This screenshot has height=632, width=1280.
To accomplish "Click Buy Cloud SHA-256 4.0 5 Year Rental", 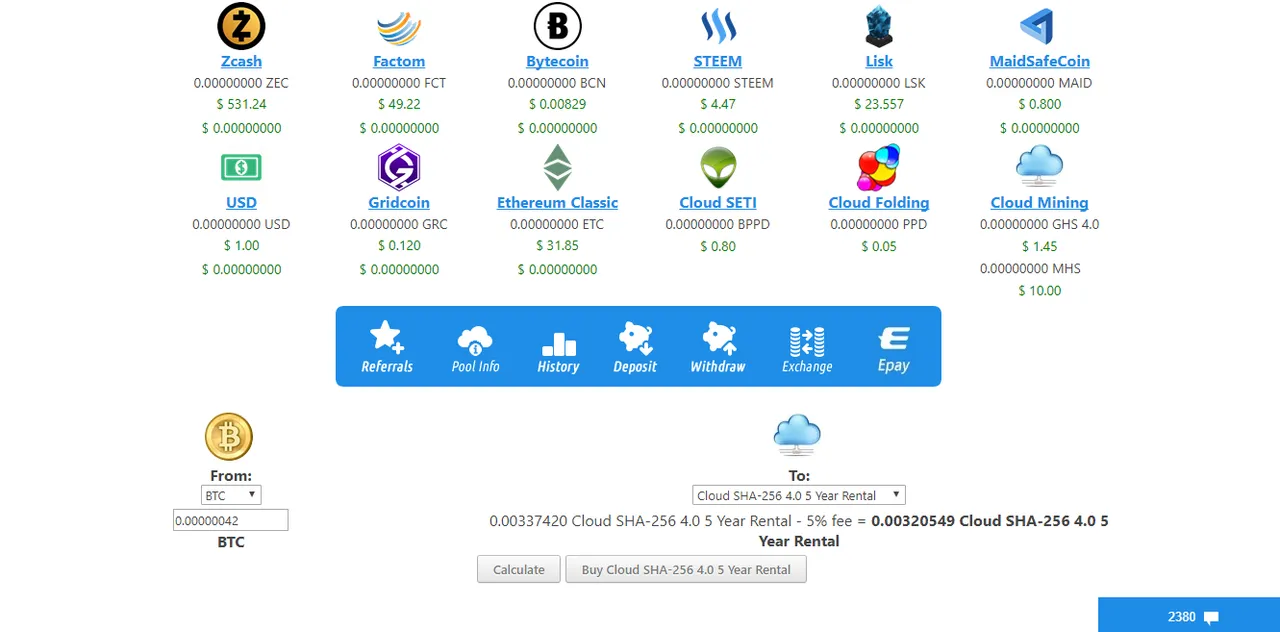I will click(x=686, y=569).
